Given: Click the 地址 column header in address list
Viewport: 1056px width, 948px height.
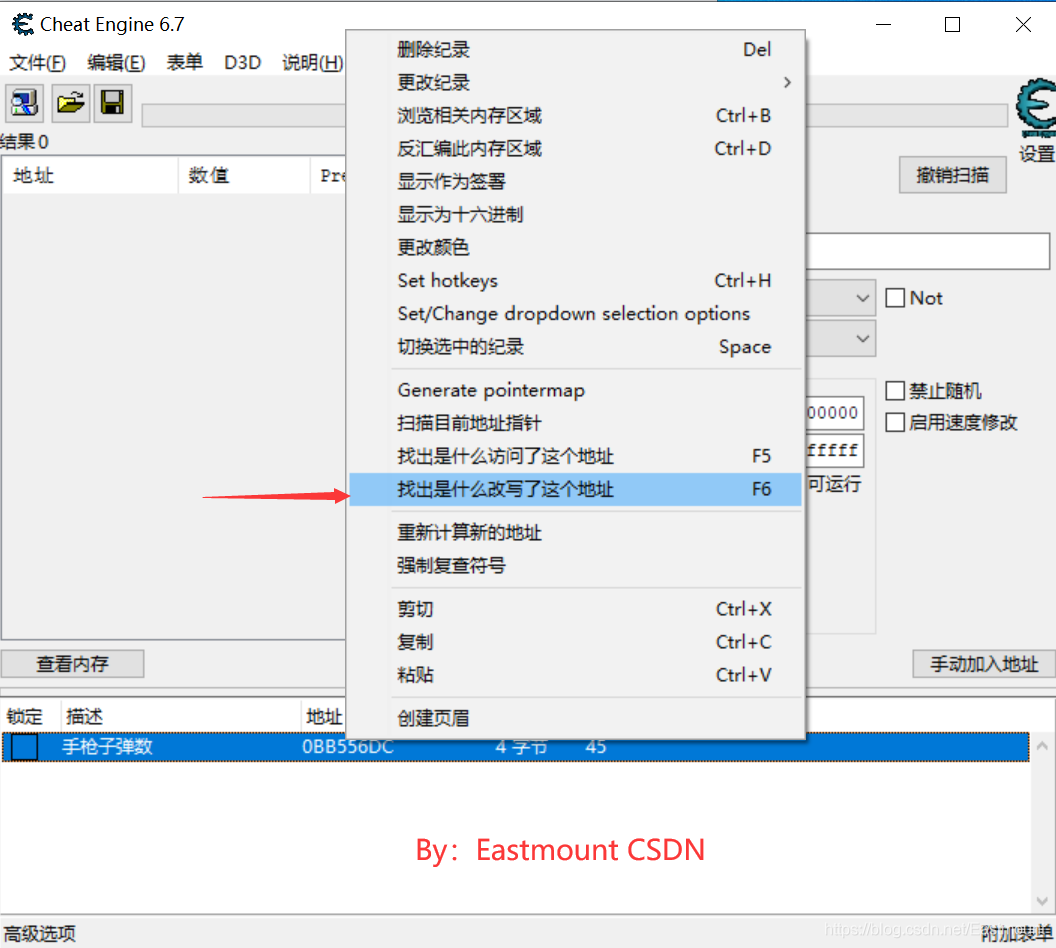Looking at the screenshot, I should (x=324, y=716).
